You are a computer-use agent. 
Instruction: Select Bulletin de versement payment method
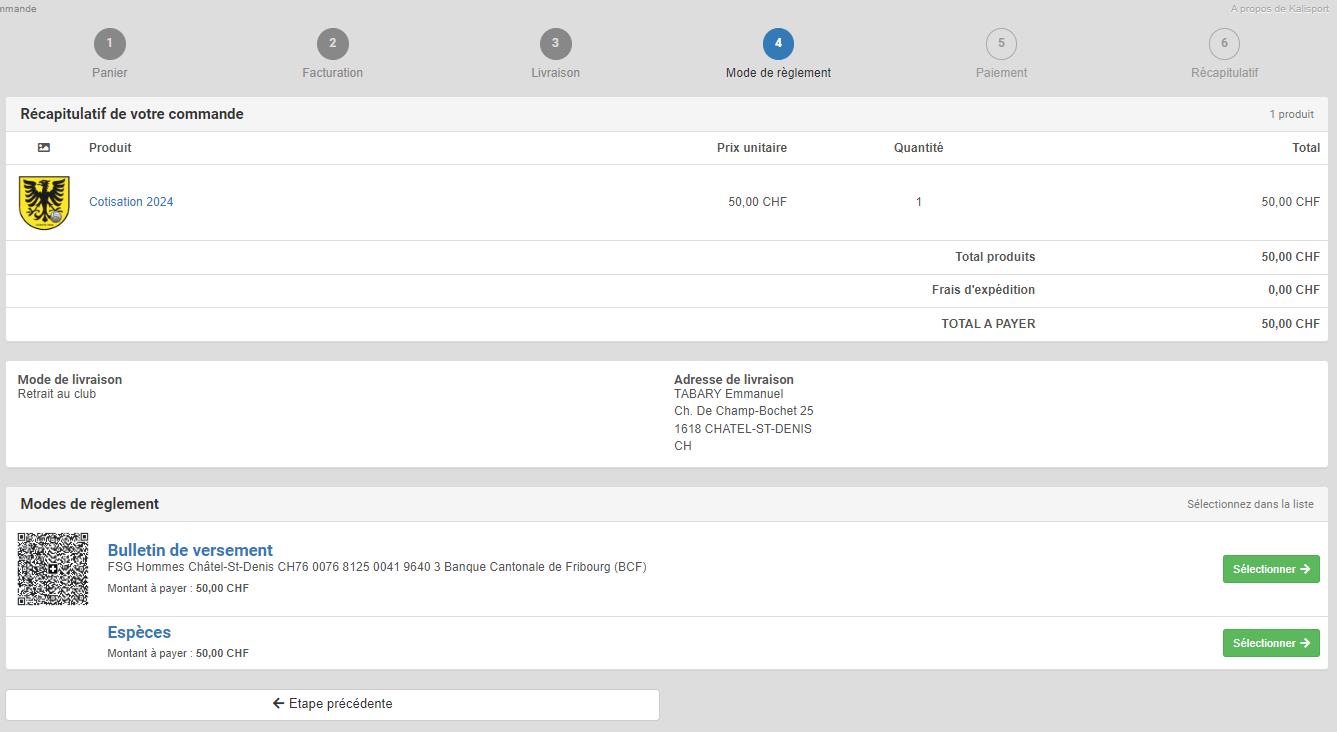pyautogui.click(x=1270, y=569)
